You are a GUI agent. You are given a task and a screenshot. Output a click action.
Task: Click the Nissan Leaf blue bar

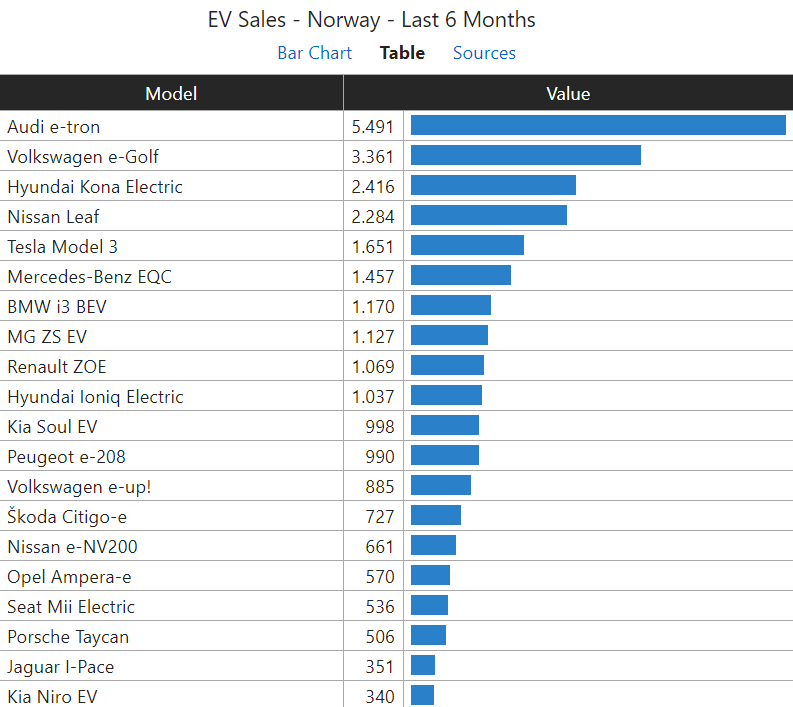click(489, 215)
